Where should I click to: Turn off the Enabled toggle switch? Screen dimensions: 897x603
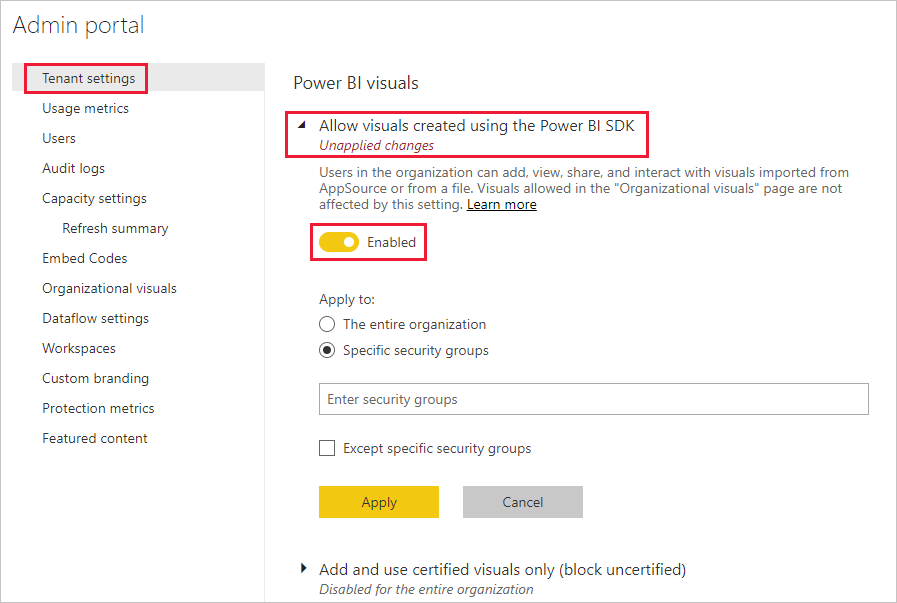[x=339, y=242]
